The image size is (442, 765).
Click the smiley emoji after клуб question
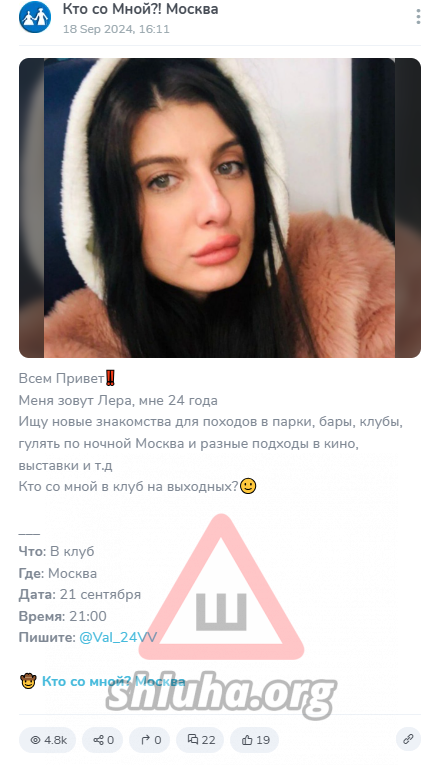coord(248,486)
